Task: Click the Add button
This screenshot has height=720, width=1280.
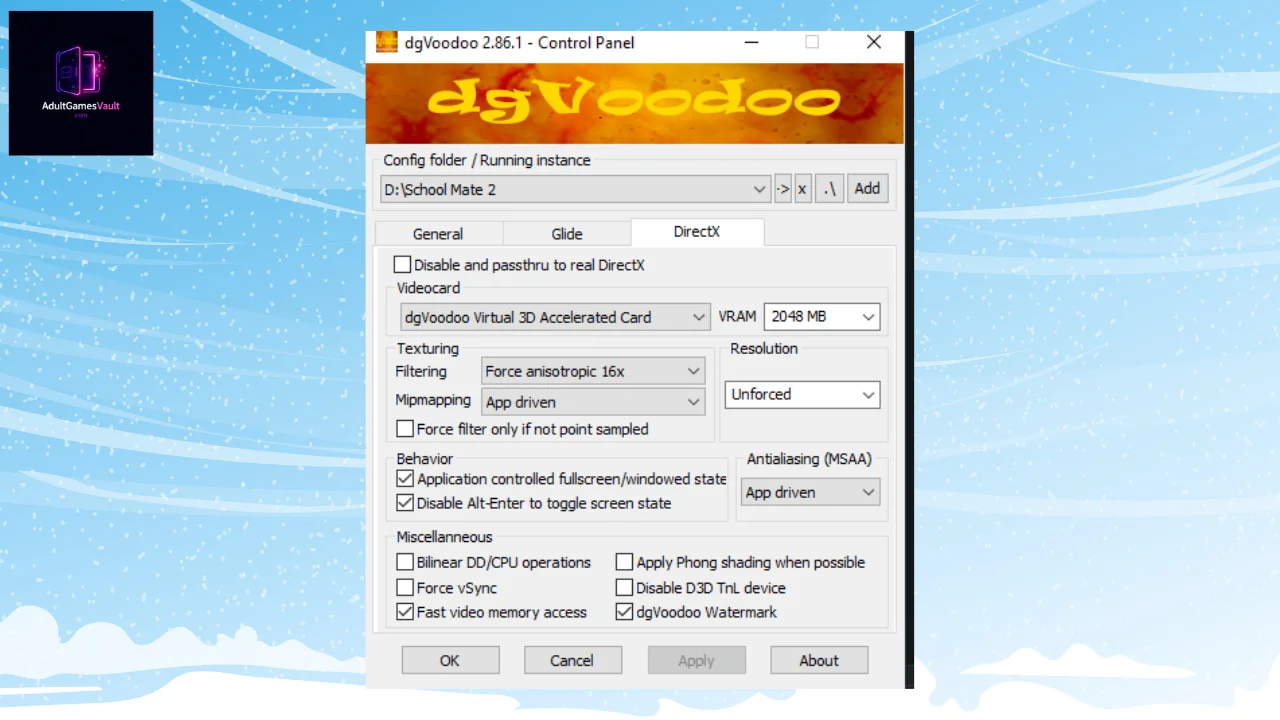Action: (867, 189)
